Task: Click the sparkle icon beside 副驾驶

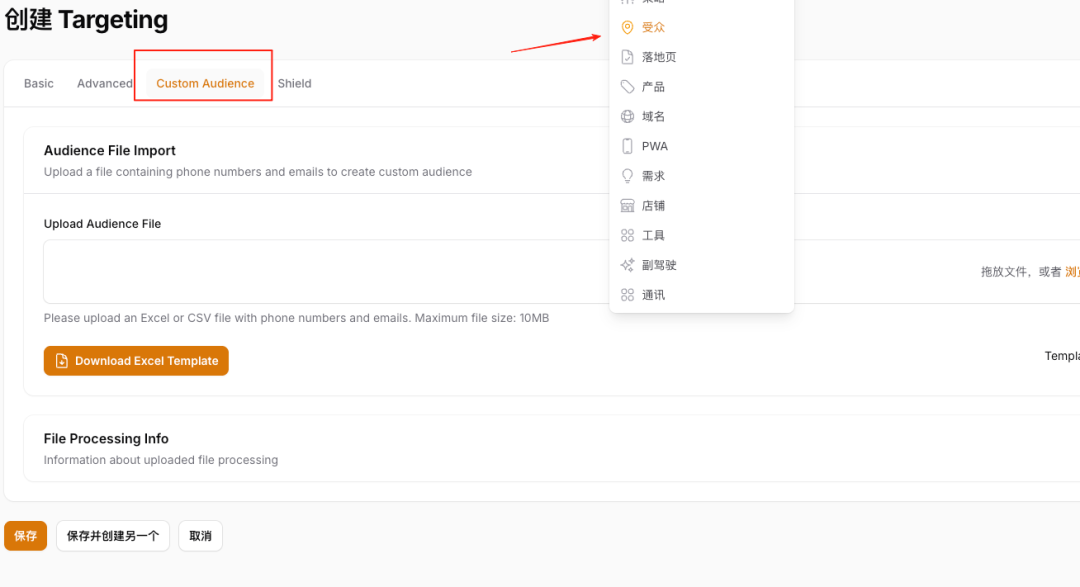Action: tap(627, 265)
